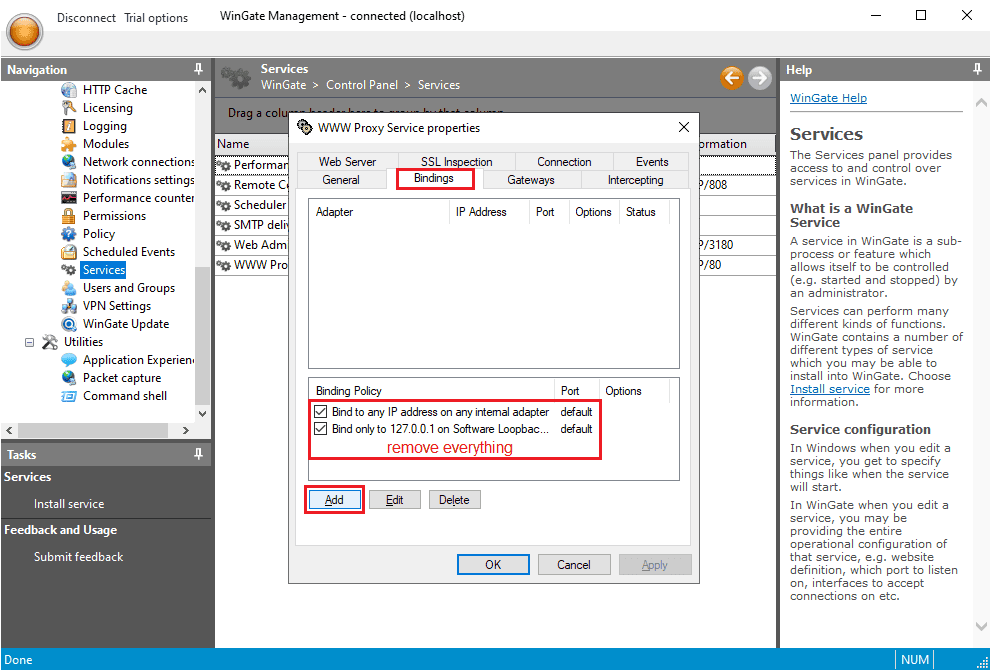Open the Intercepting tab
The width and height of the screenshot is (991, 671).
pyautogui.click(x=635, y=180)
